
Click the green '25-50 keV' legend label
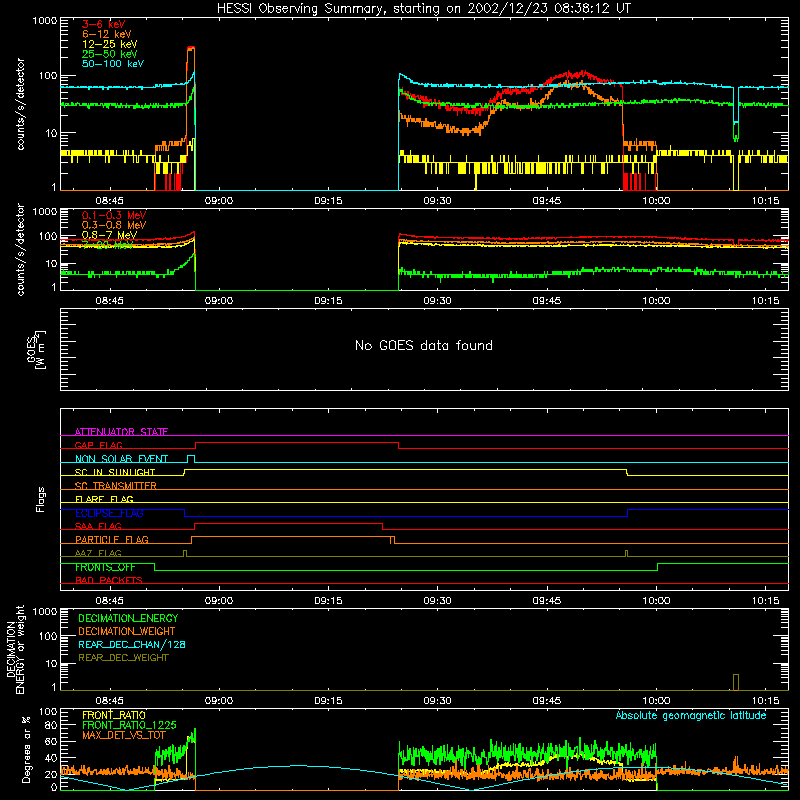110,54
